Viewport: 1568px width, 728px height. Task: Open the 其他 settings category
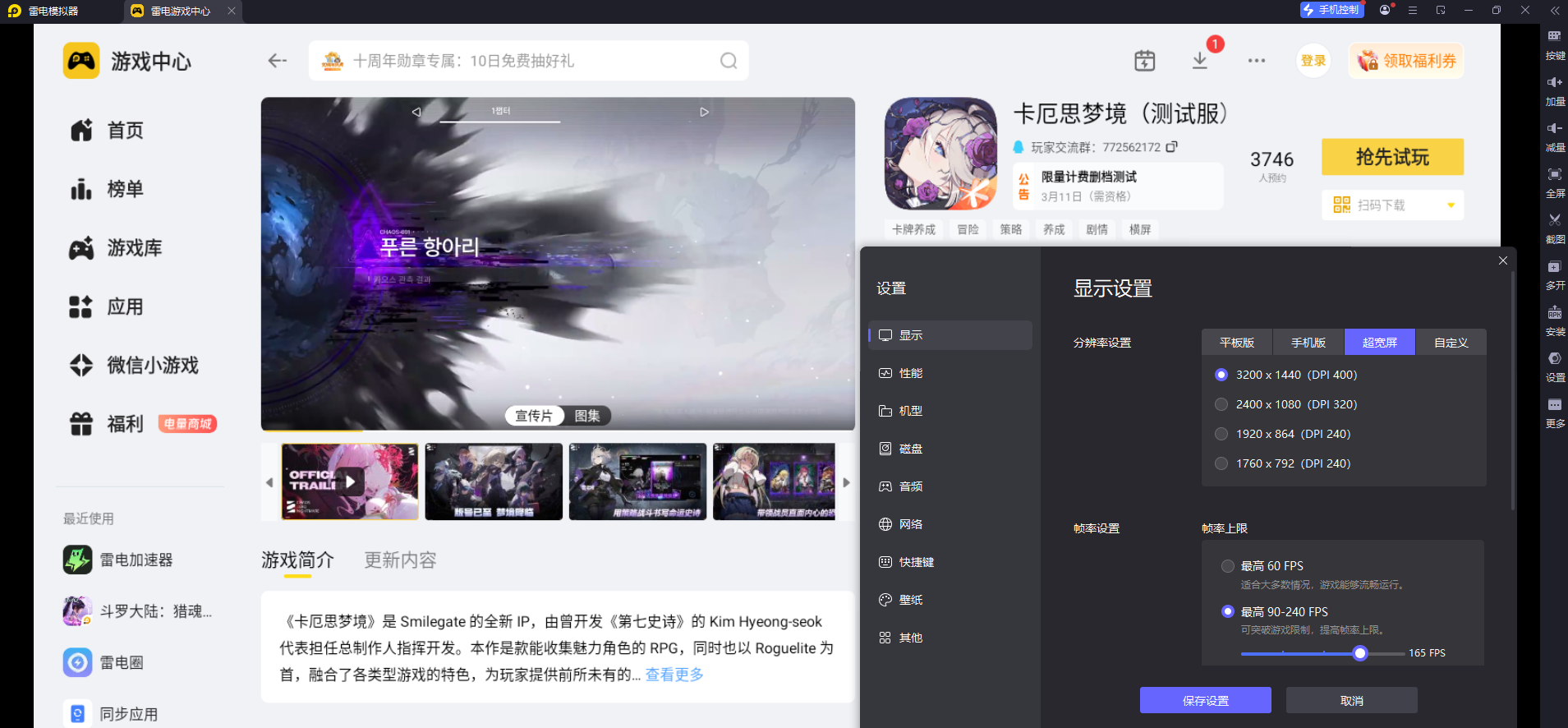950,638
